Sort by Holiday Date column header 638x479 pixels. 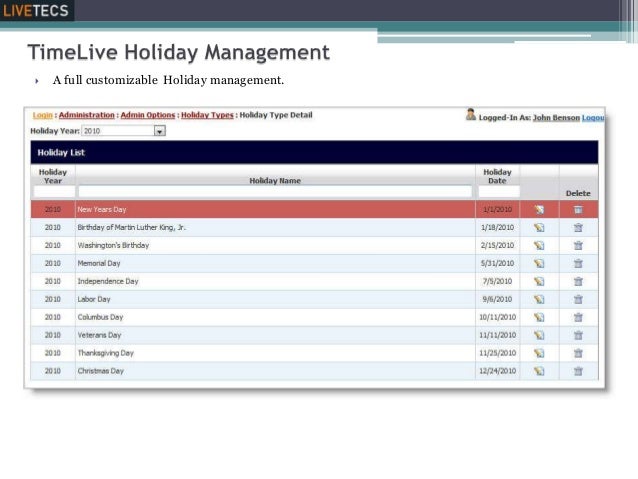coord(497,176)
